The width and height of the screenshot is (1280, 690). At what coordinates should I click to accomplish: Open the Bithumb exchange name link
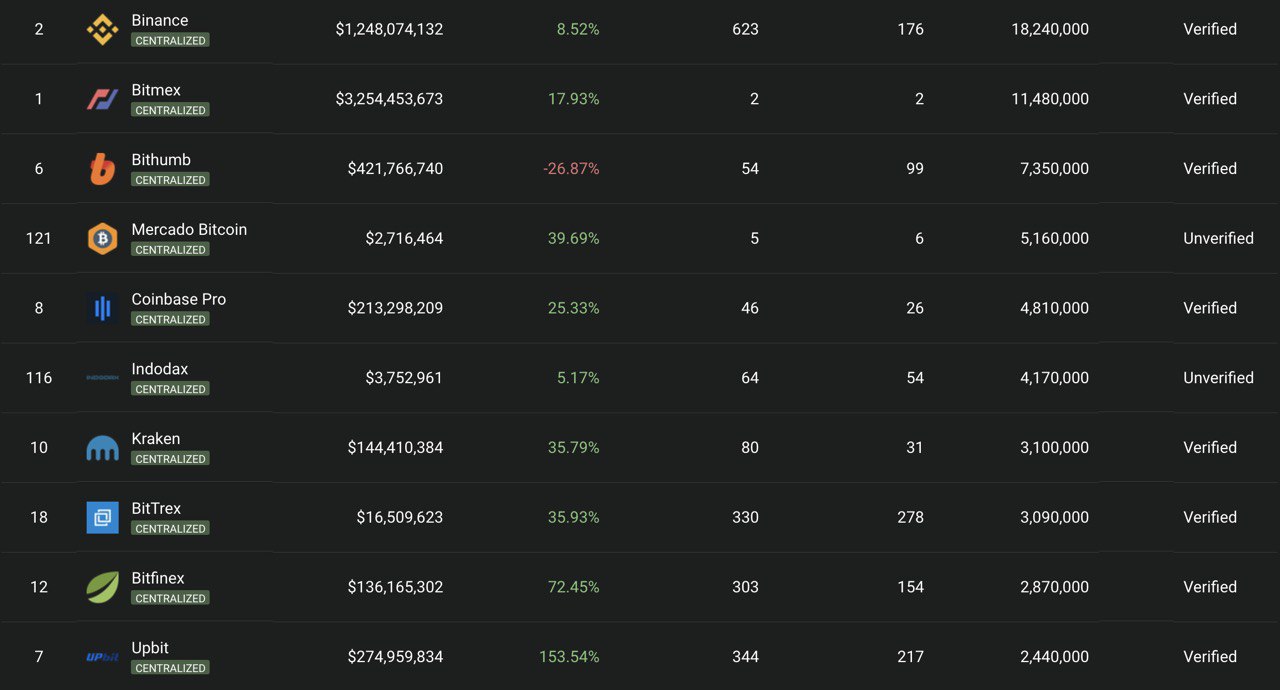(161, 160)
